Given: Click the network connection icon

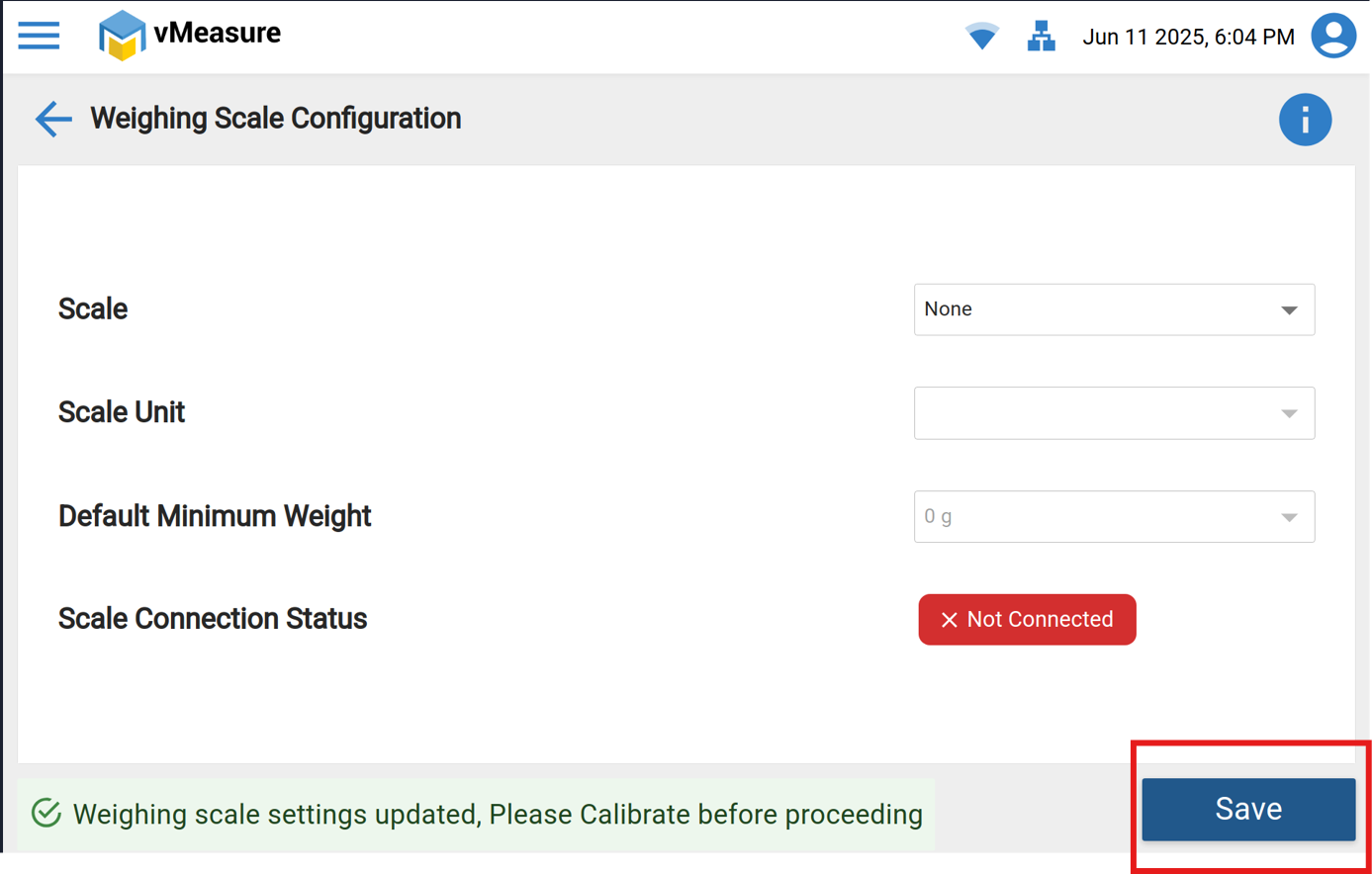Looking at the screenshot, I should (1041, 37).
